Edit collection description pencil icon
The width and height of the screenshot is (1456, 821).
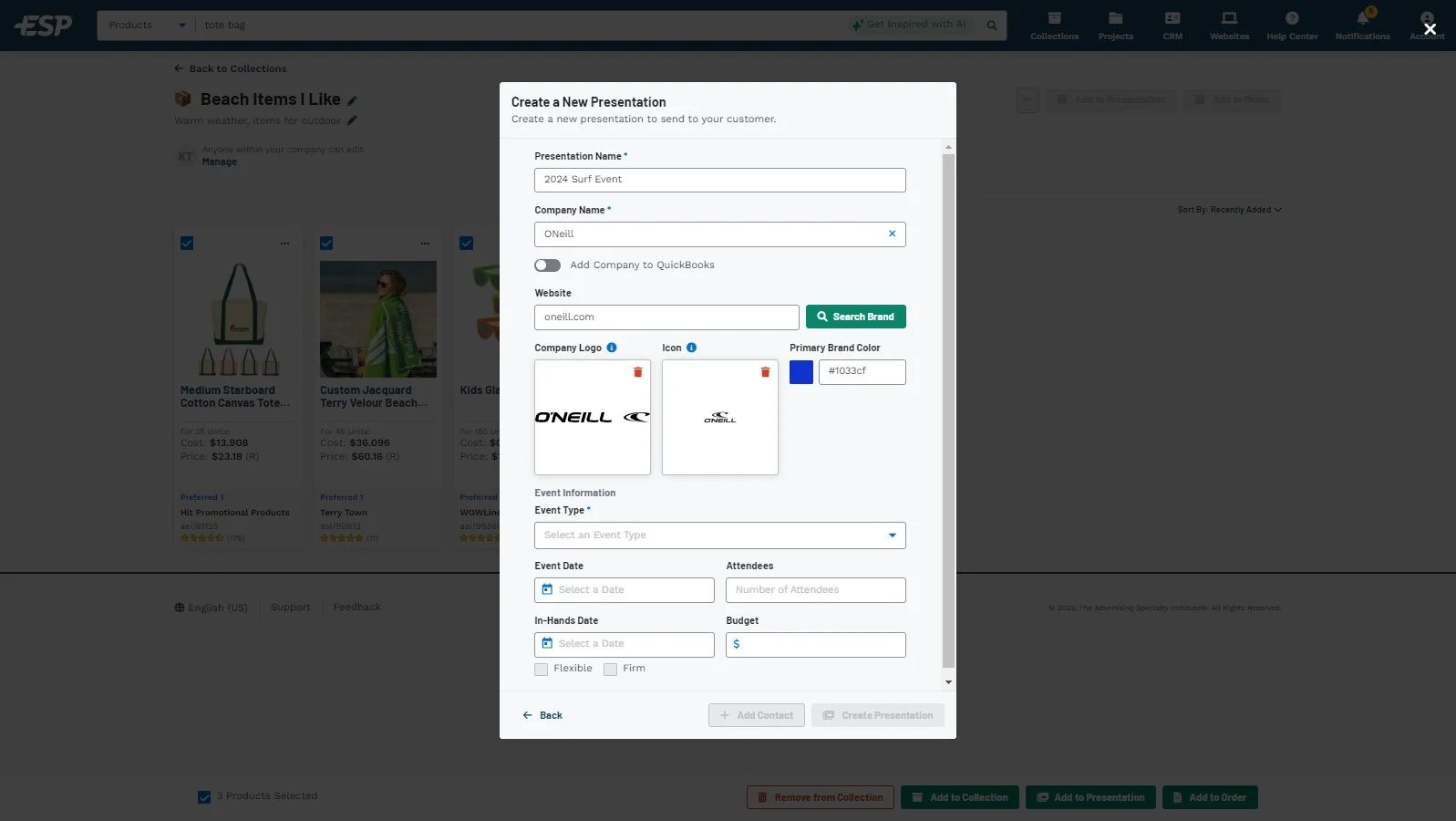[352, 120]
